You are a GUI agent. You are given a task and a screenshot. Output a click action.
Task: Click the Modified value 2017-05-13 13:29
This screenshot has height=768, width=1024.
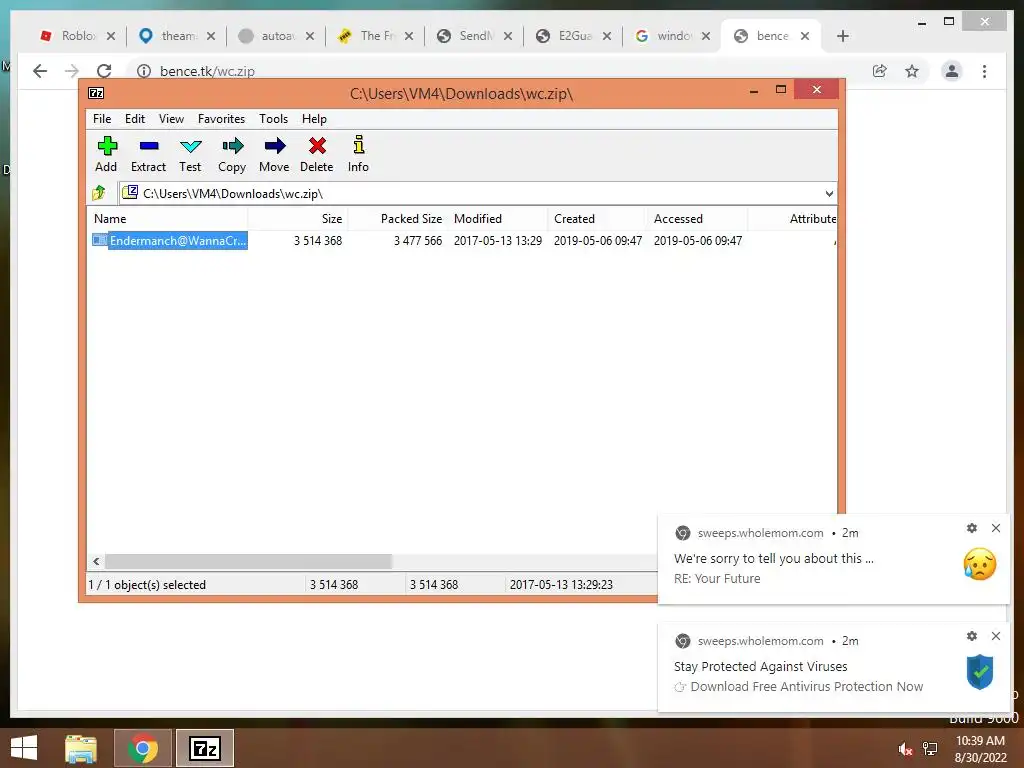498,240
